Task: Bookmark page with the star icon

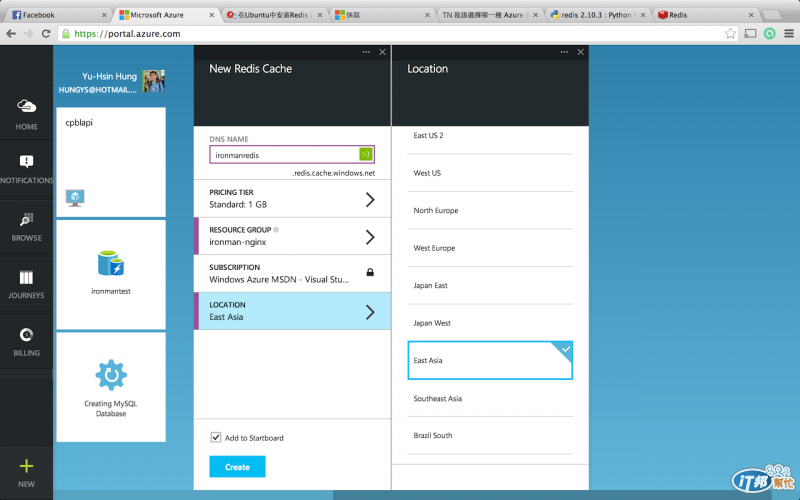Action: point(731,34)
